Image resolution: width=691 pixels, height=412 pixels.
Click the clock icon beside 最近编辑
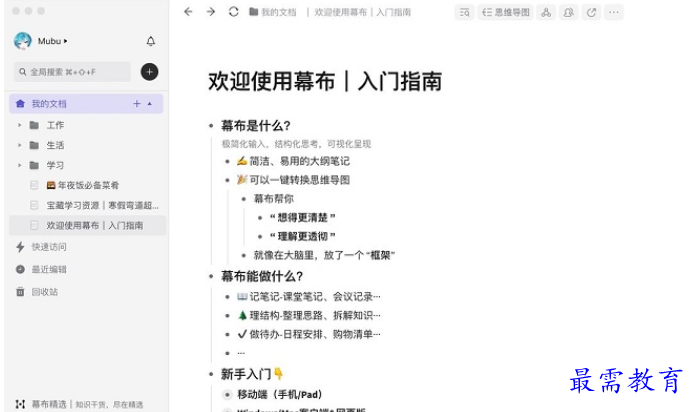click(20, 269)
